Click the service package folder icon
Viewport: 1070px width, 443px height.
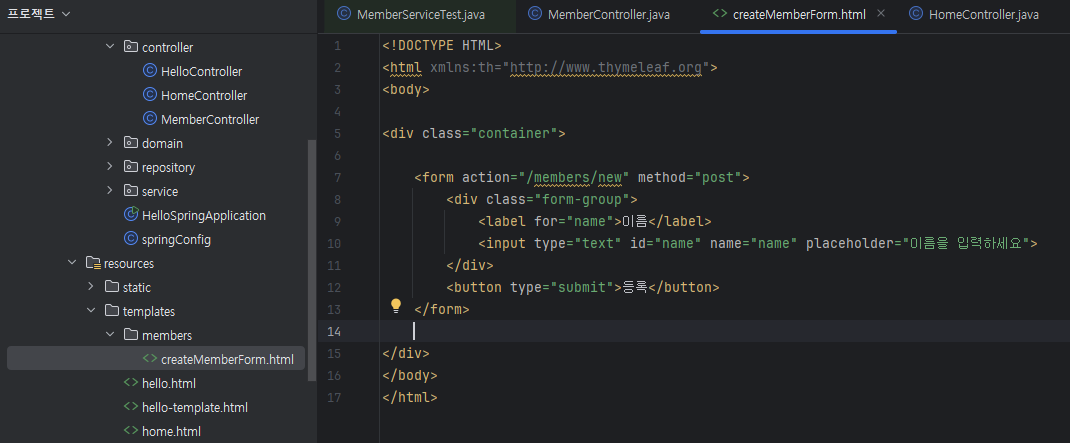[x=130, y=191]
